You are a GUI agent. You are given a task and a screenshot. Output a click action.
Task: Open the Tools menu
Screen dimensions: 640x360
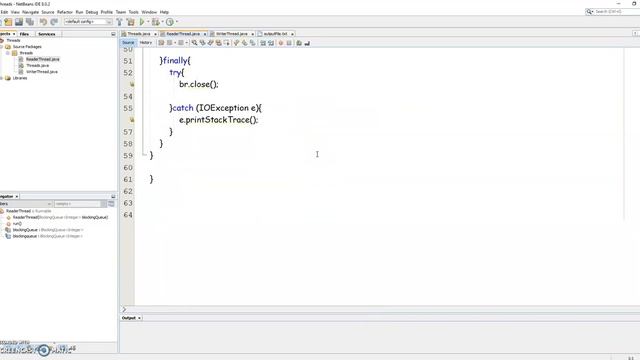click(x=133, y=12)
